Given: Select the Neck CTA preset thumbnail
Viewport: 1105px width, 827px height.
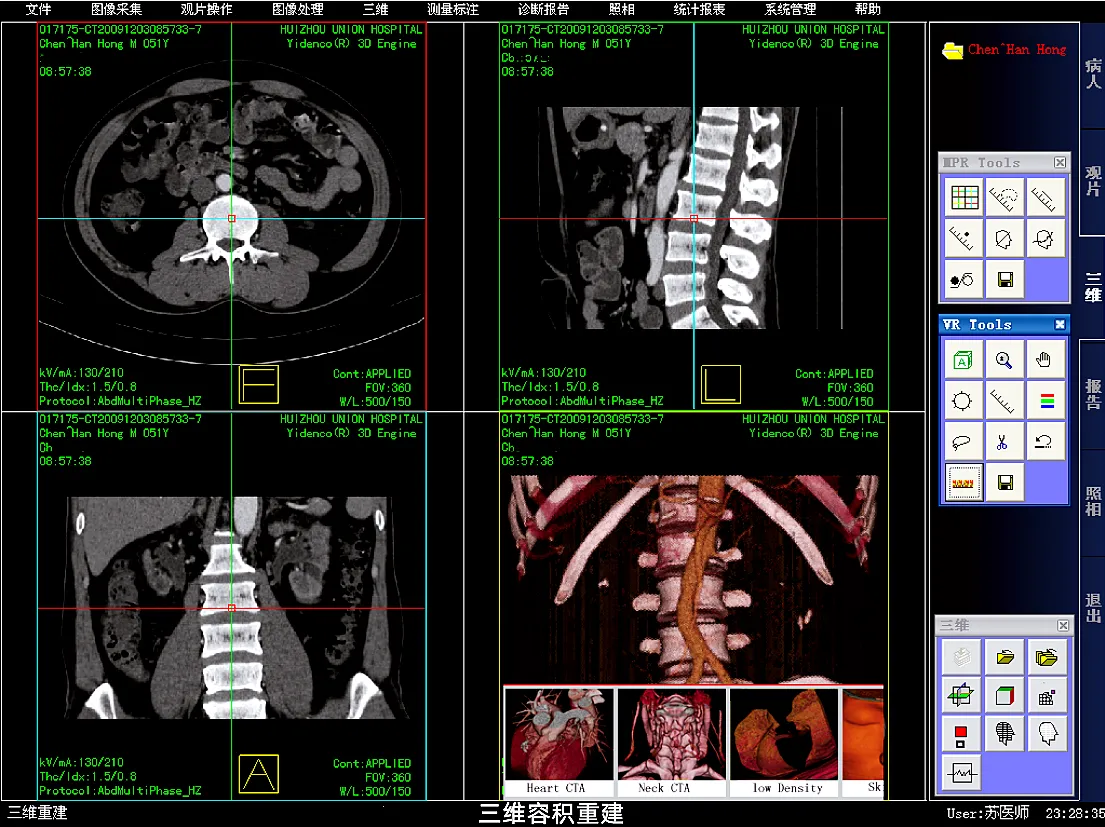Looking at the screenshot, I should click(672, 742).
